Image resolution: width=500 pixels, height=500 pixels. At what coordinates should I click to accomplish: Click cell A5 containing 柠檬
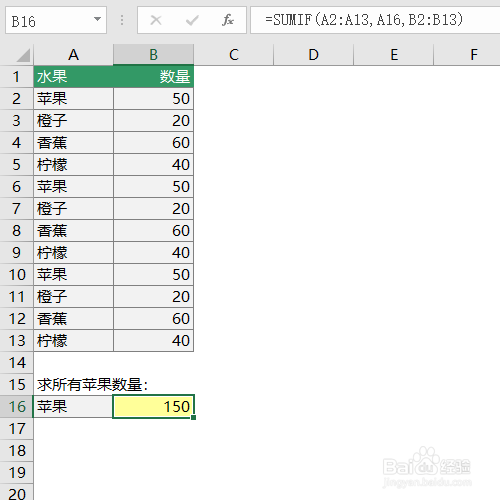(x=73, y=165)
